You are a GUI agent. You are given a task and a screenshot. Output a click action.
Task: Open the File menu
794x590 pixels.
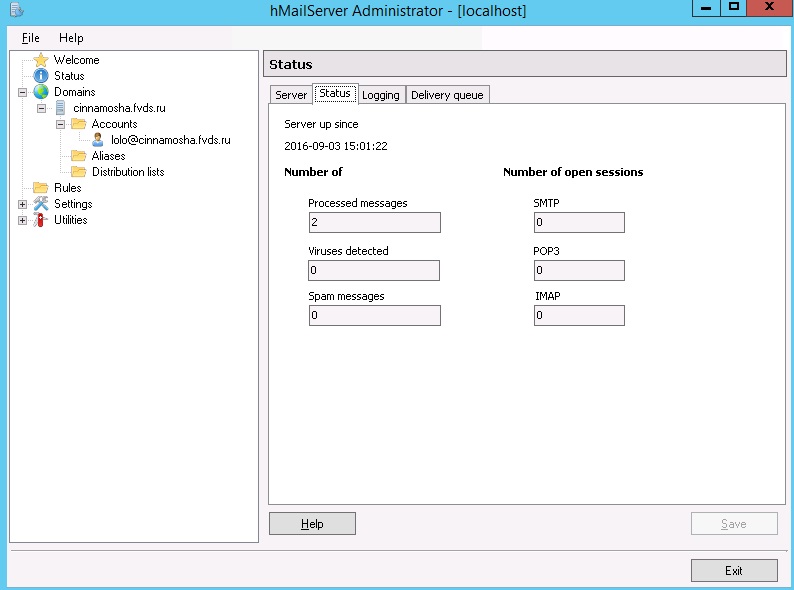tap(30, 38)
